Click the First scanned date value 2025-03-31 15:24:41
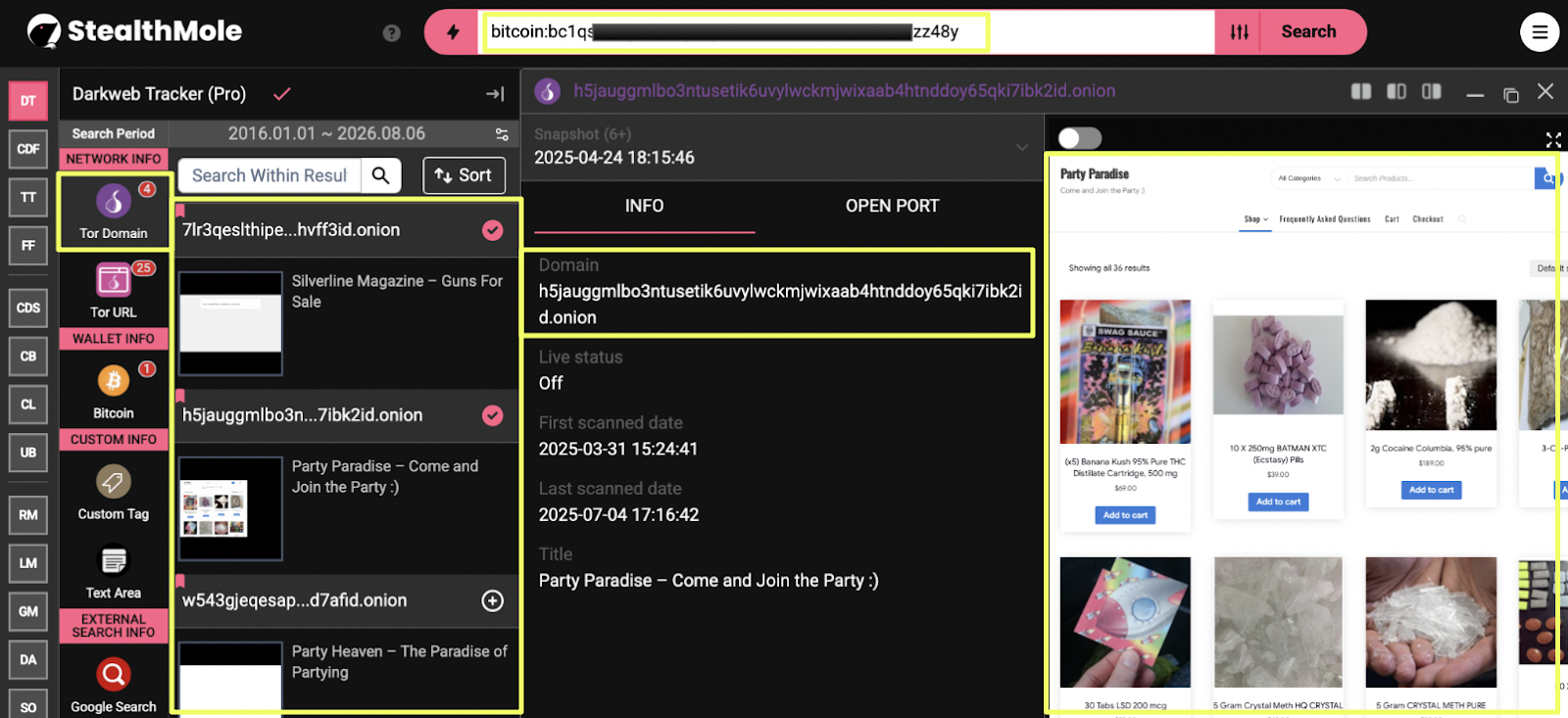The width and height of the screenshot is (1568, 718). pyautogui.click(x=618, y=450)
